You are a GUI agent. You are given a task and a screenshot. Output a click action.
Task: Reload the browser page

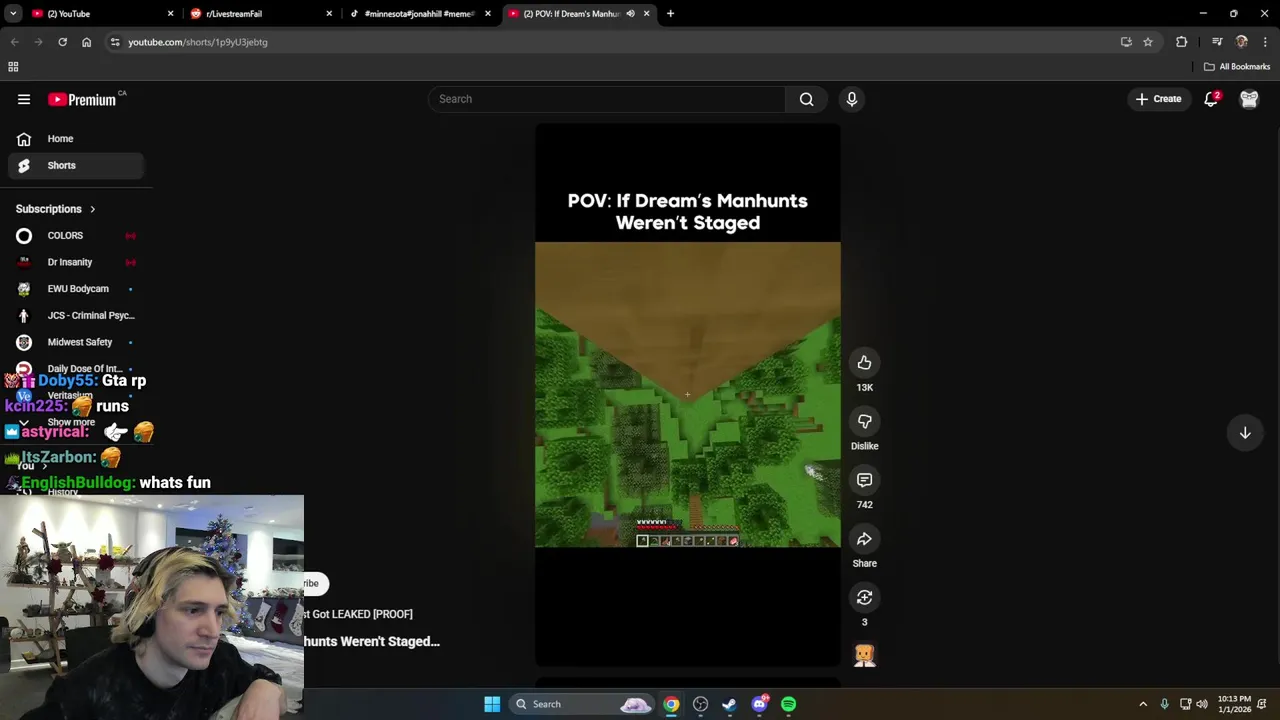point(62,42)
